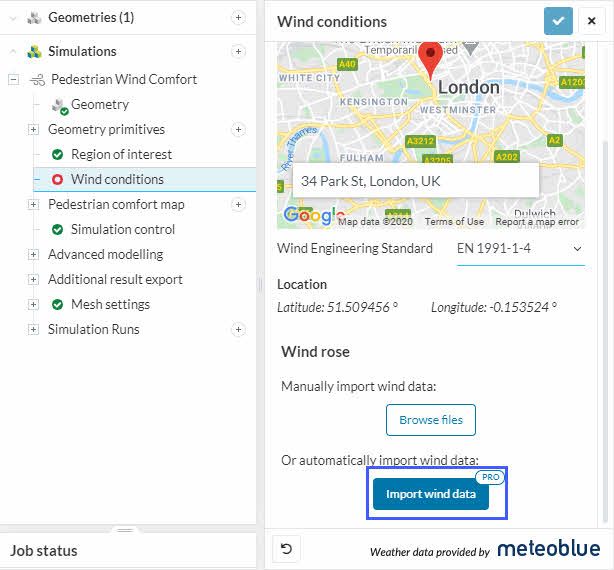This screenshot has width=614, height=570.
Task: Collapse the Simulations section chevron
Action: (13, 52)
